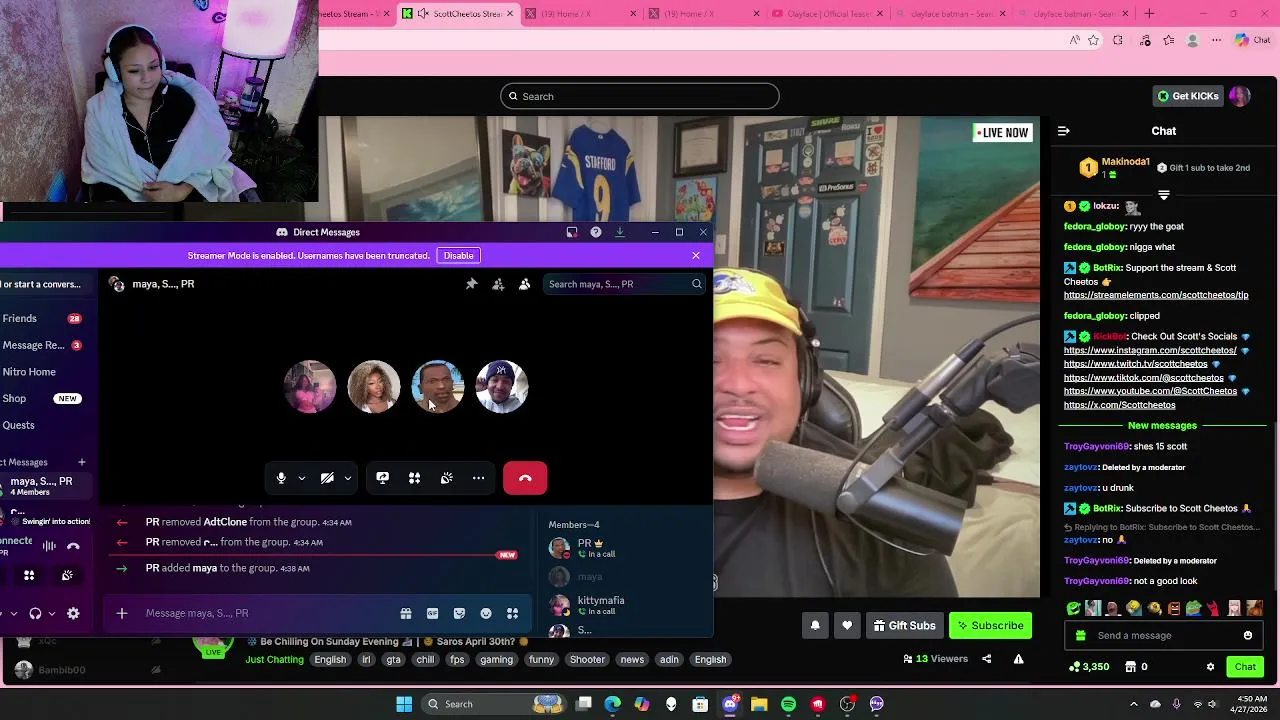
Task: Turn on camera in Discord call
Action: click(327, 478)
